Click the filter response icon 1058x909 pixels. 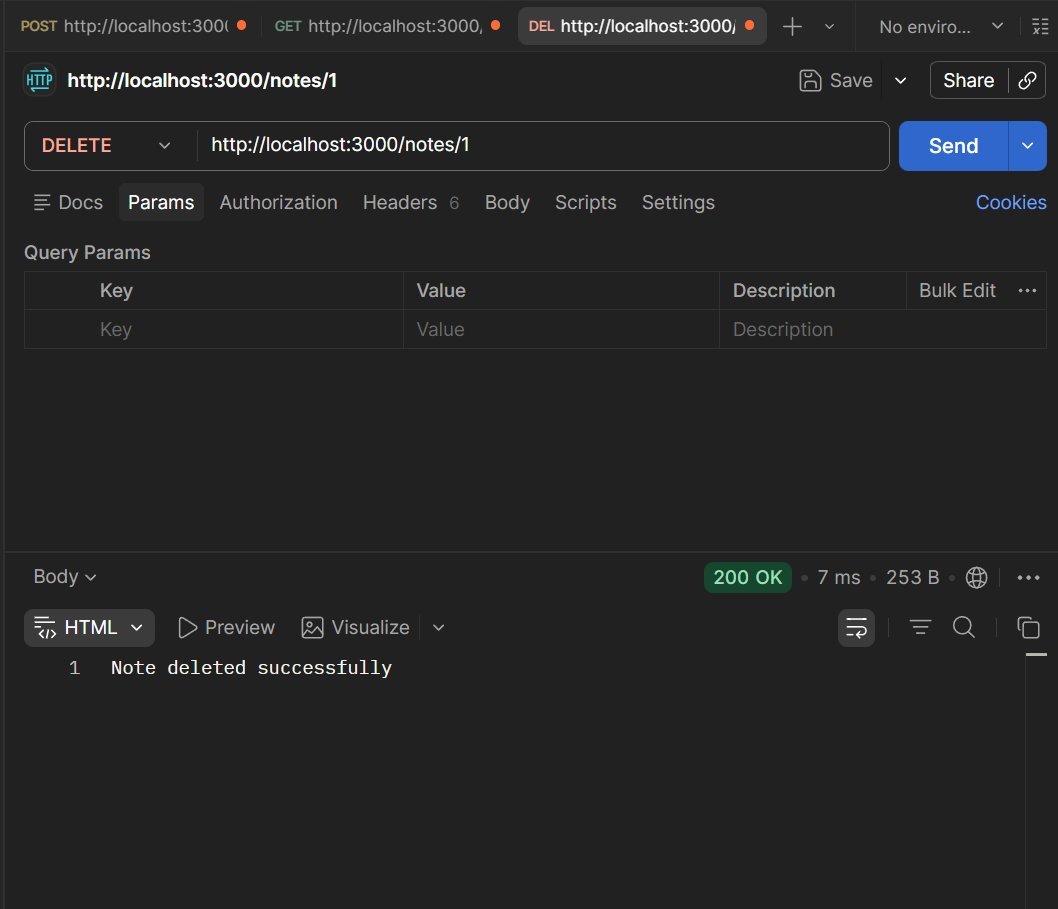pos(920,628)
